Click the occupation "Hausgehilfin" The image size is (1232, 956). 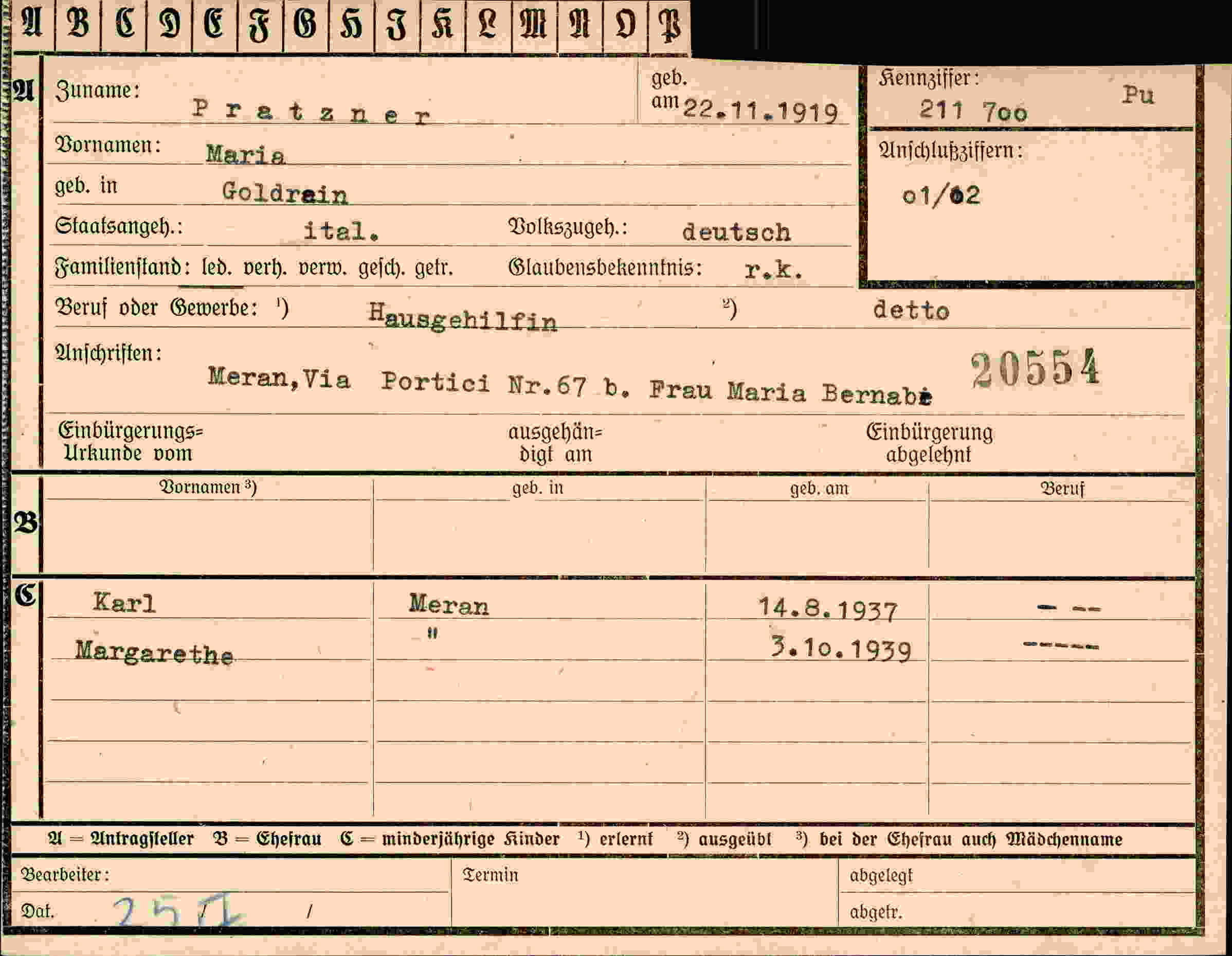click(x=463, y=316)
